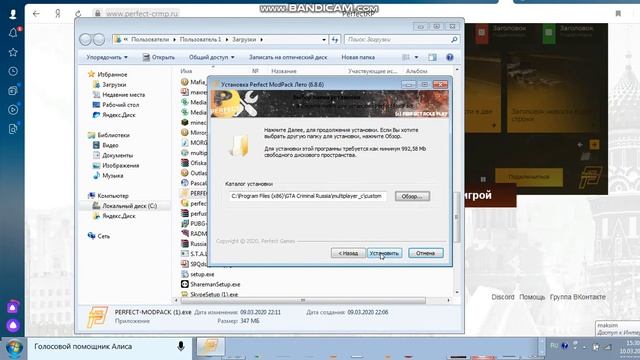Click the Отмена button in installer
The width and height of the screenshot is (640, 360).
pos(425,253)
